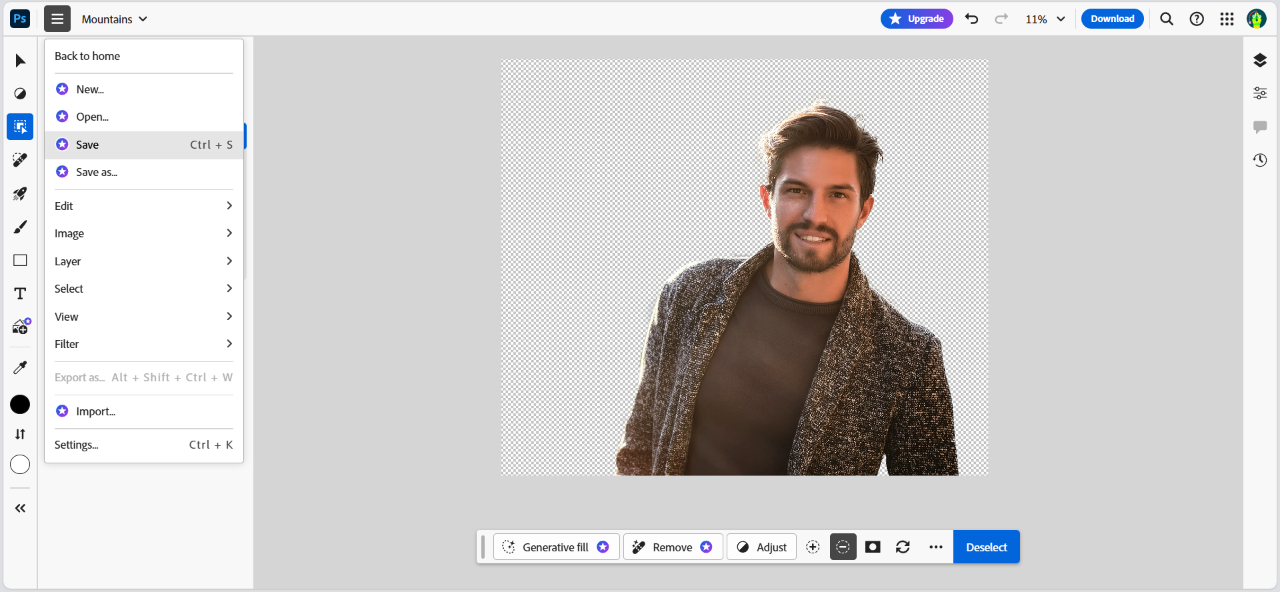Open the layer properties sliders panel
The height and width of the screenshot is (592, 1280).
pos(1260,93)
